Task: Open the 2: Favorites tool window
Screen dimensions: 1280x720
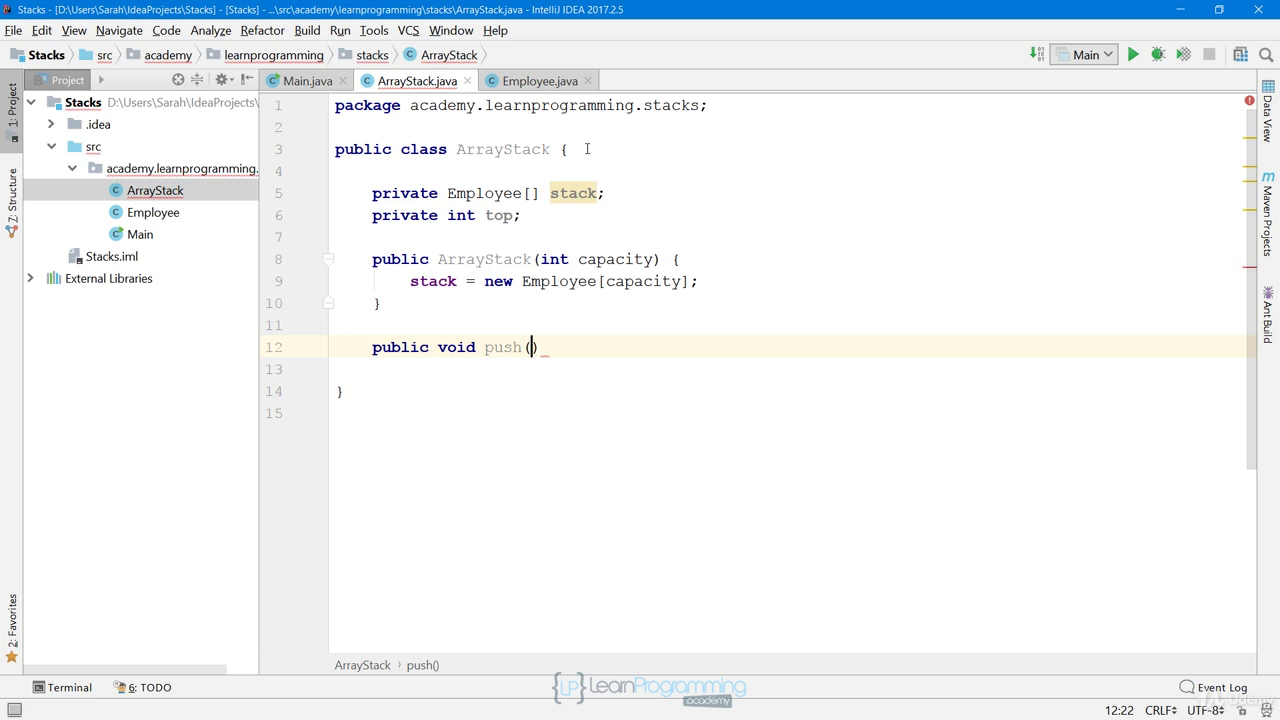Action: click(12, 628)
